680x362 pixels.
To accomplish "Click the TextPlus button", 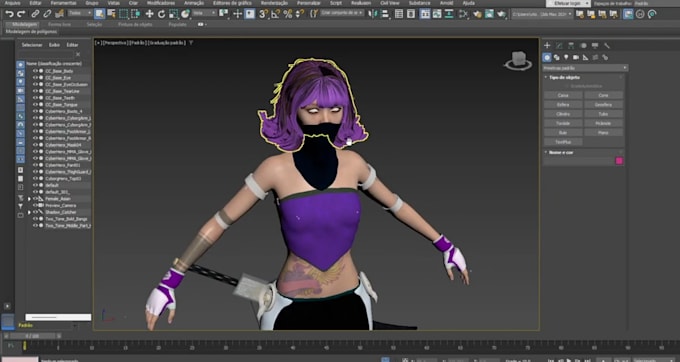I will 563,142.
